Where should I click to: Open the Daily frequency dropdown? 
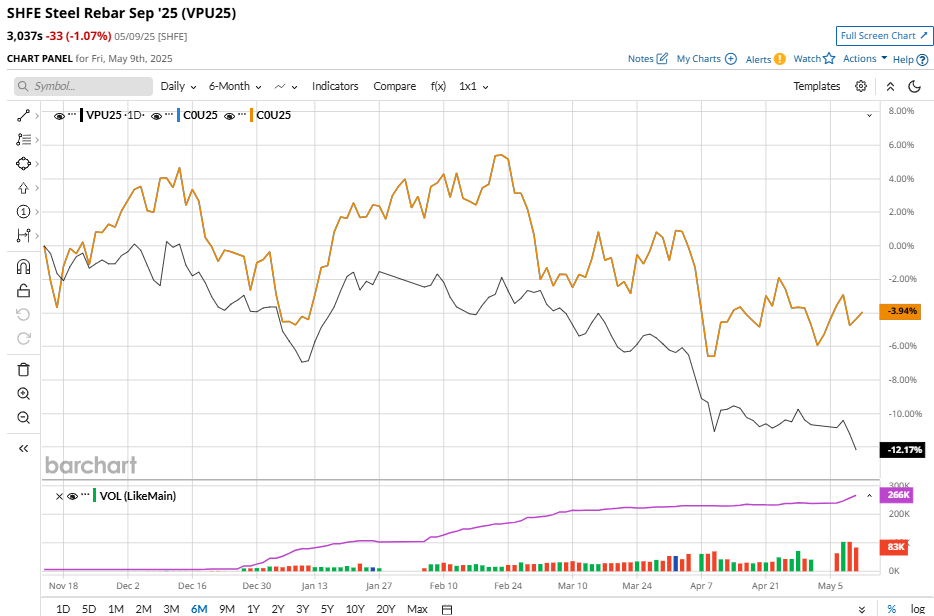point(178,86)
